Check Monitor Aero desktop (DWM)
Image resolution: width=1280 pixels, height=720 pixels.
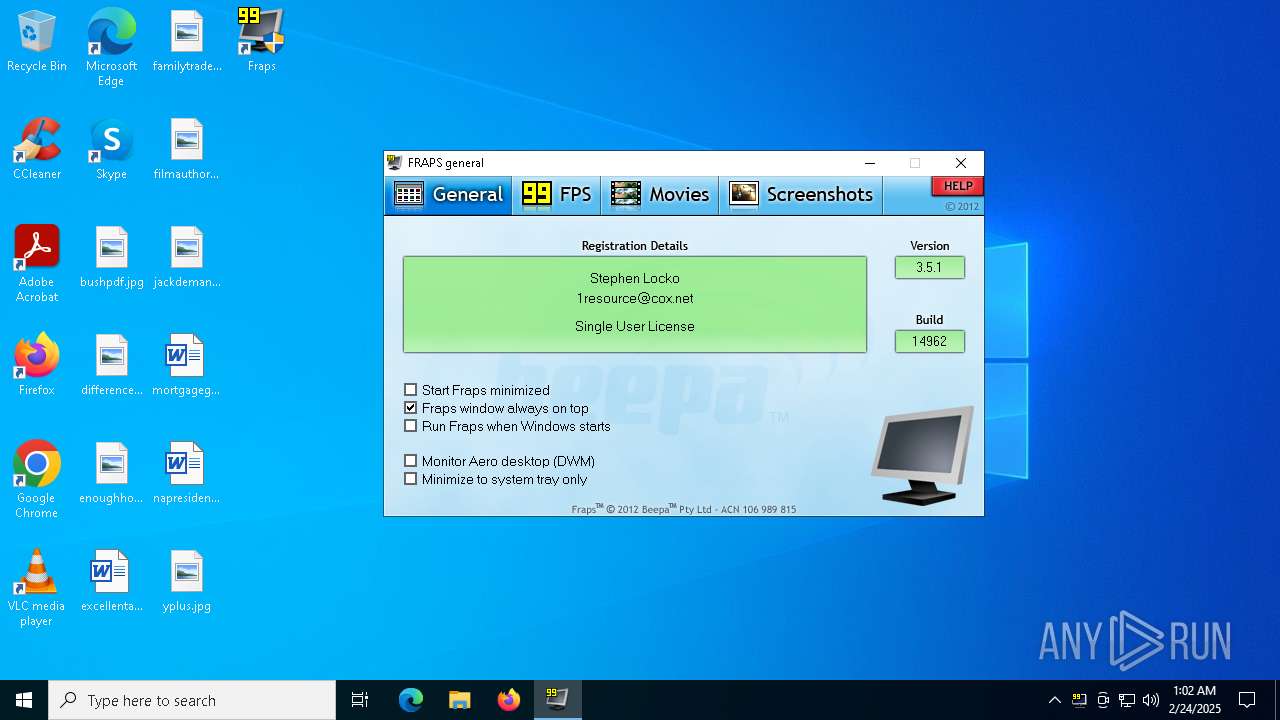point(410,461)
